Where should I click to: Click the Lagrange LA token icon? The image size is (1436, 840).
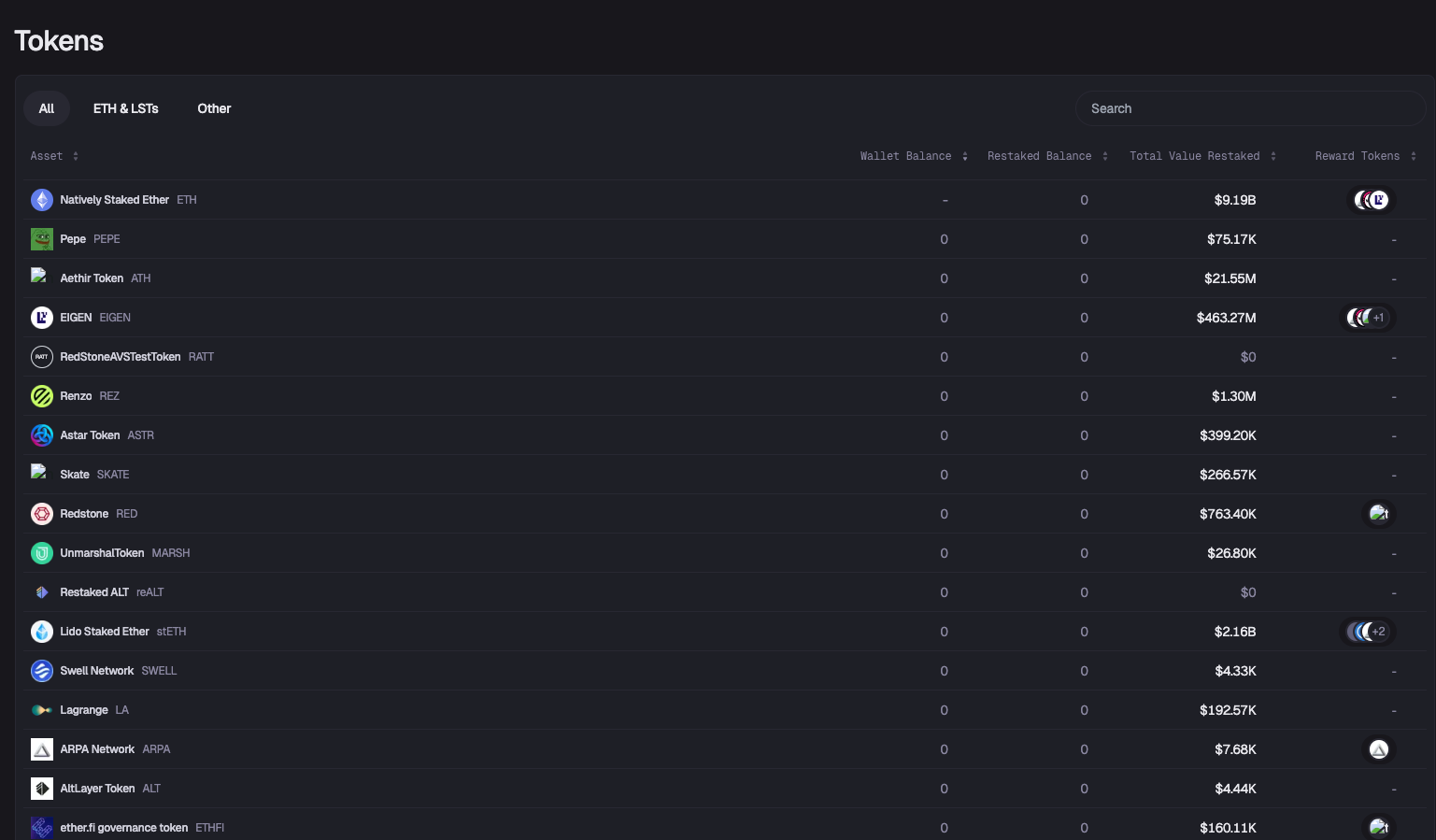pos(42,710)
